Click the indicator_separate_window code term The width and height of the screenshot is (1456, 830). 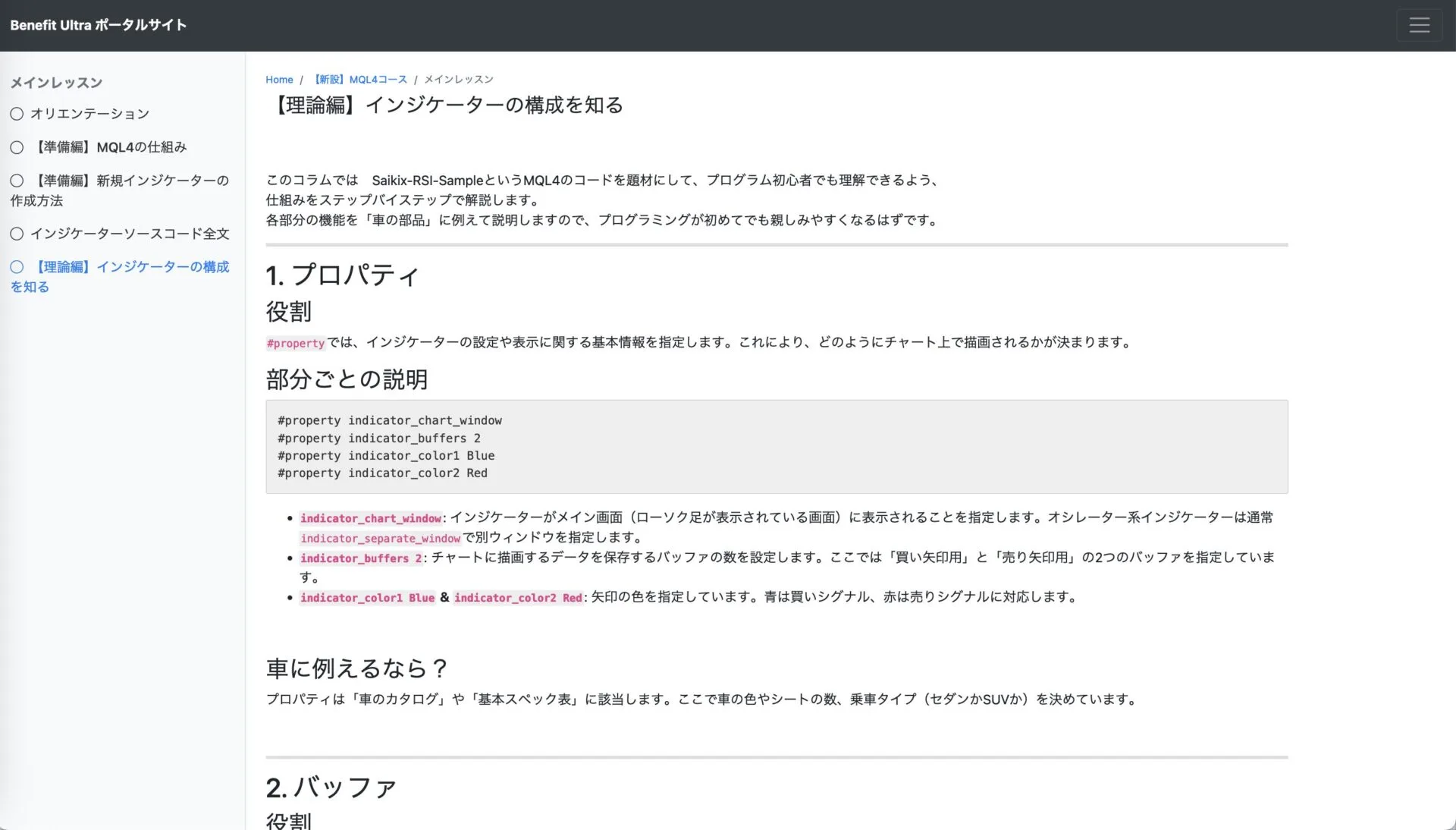click(380, 539)
